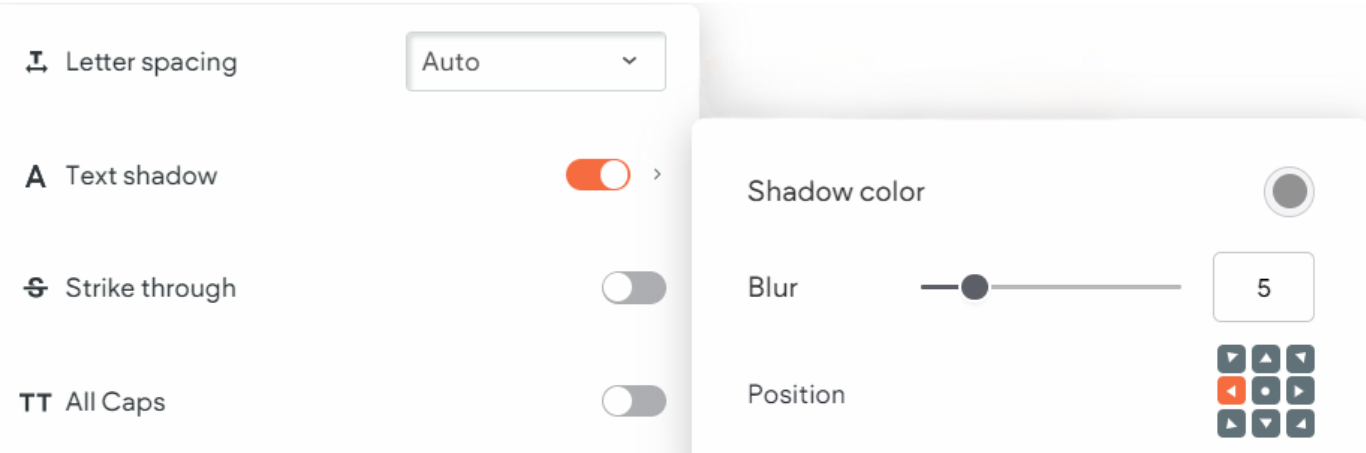Viewport: 1366px width, 453px height.
Task: Set shadow position to bottom-right arrow
Action: 1300,424
